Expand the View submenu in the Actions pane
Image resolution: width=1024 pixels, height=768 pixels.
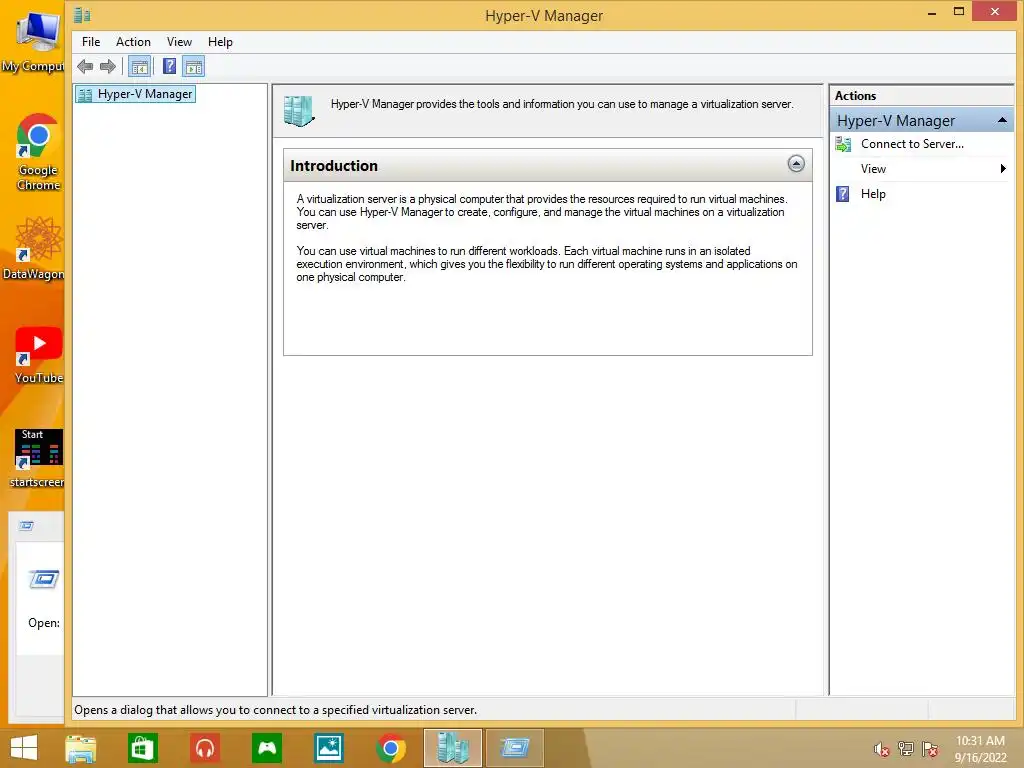[x=921, y=169]
